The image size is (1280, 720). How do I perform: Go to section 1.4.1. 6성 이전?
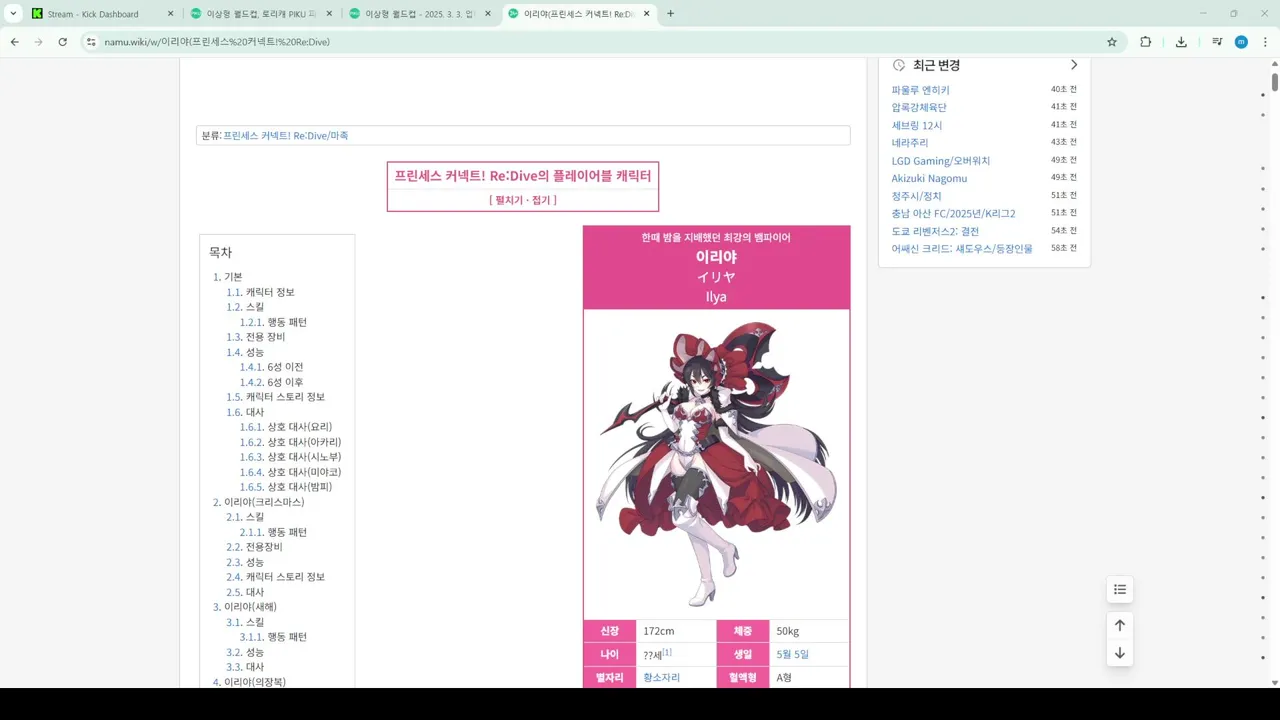click(271, 367)
